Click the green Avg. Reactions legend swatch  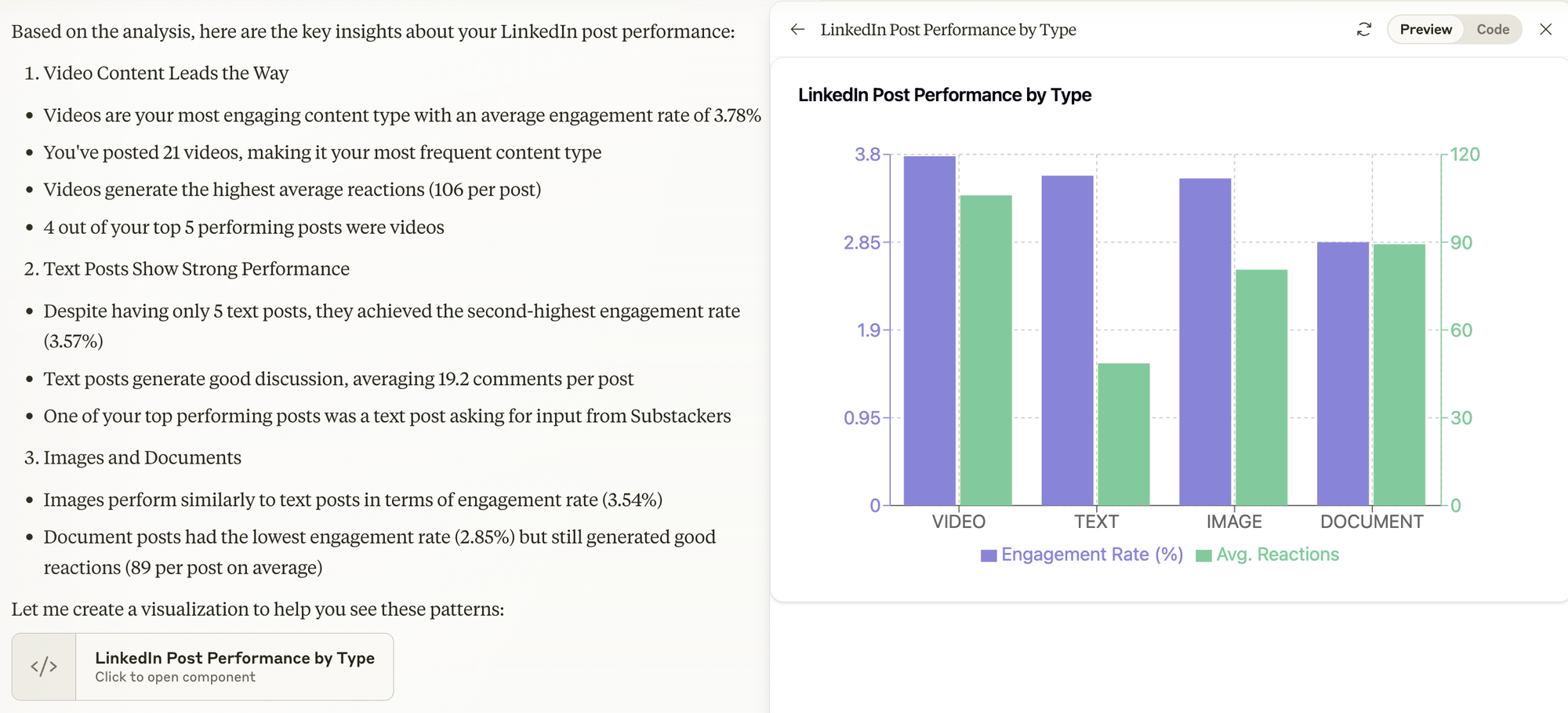tap(1203, 555)
